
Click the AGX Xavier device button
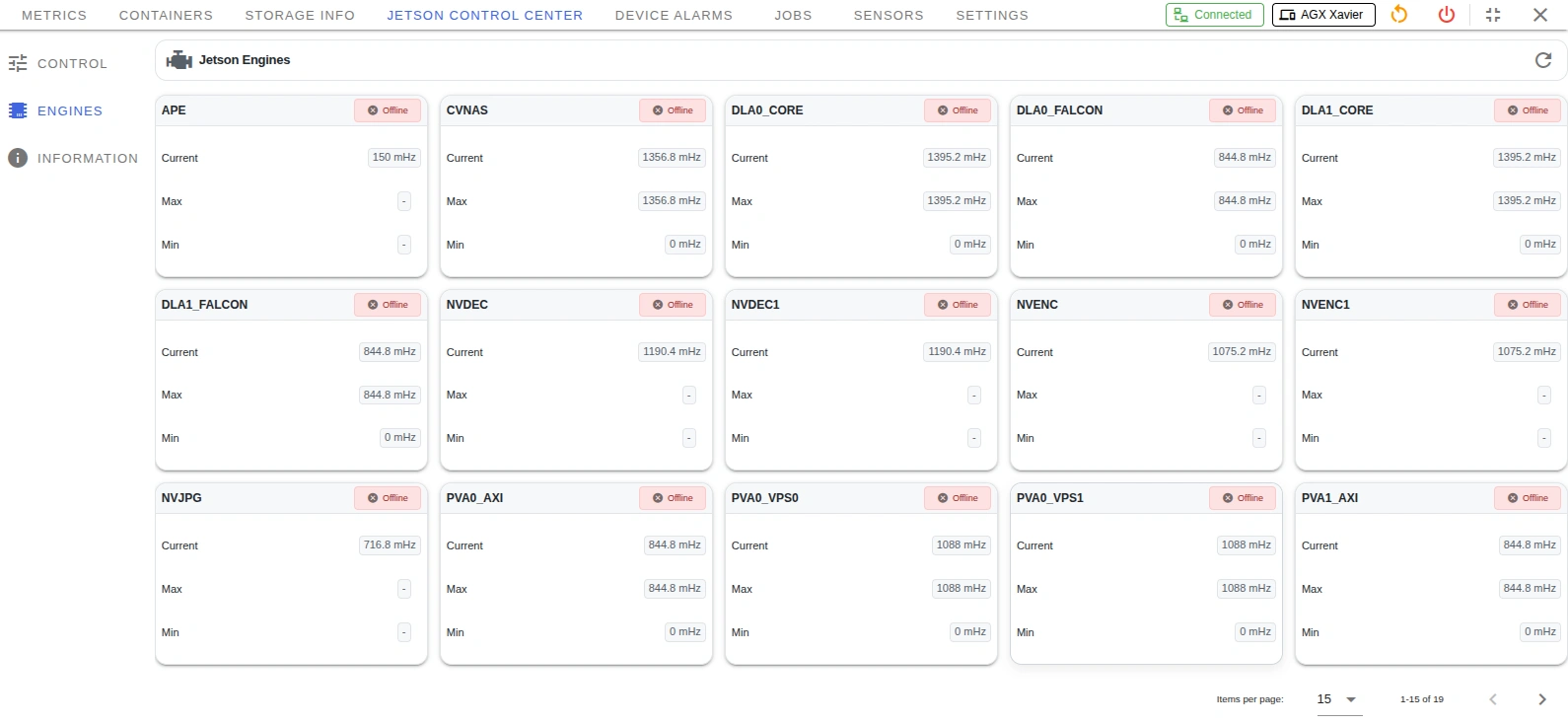(x=1322, y=15)
